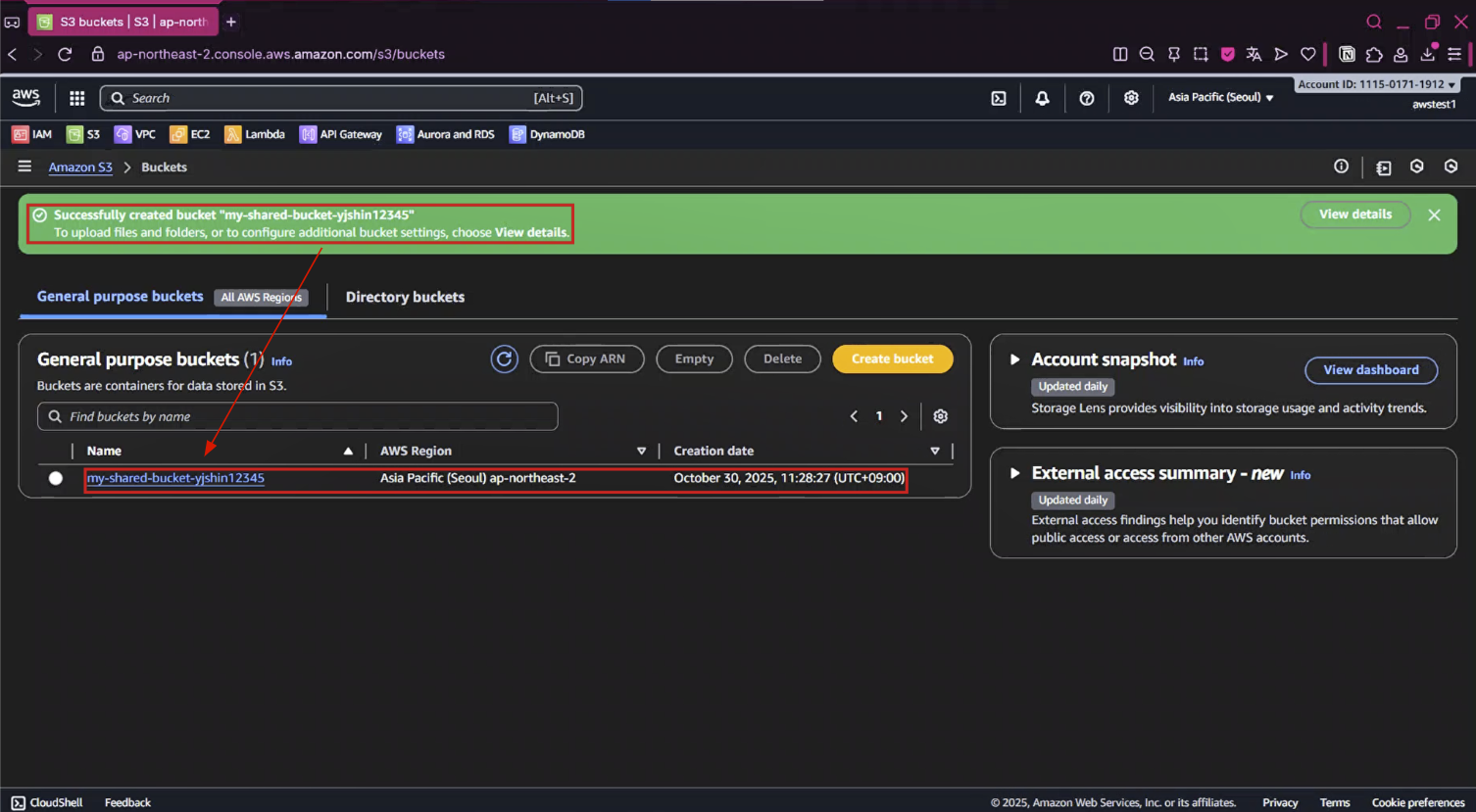Screen dimensions: 1476x812
Task: Switch to Directory buckets tab
Action: point(405,297)
